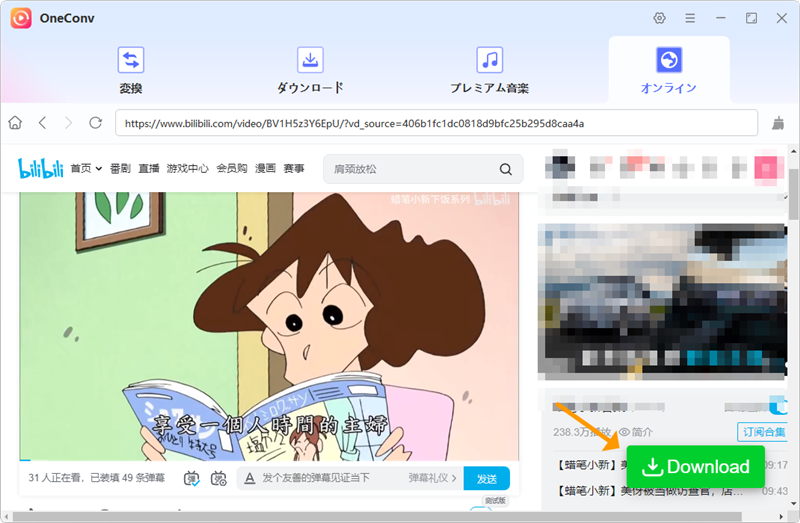Image resolution: width=800 pixels, height=523 pixels.
Task: Click the 订阅合集 button
Action: (x=762, y=432)
